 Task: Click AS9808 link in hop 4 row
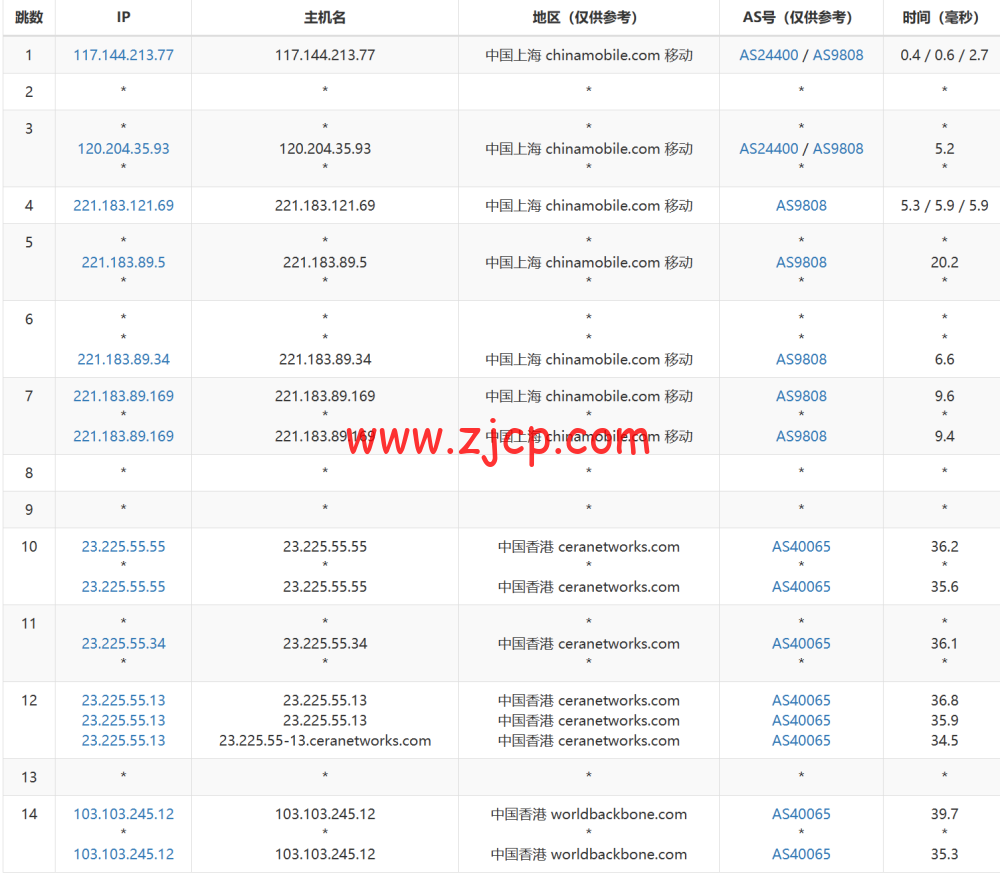coord(801,205)
